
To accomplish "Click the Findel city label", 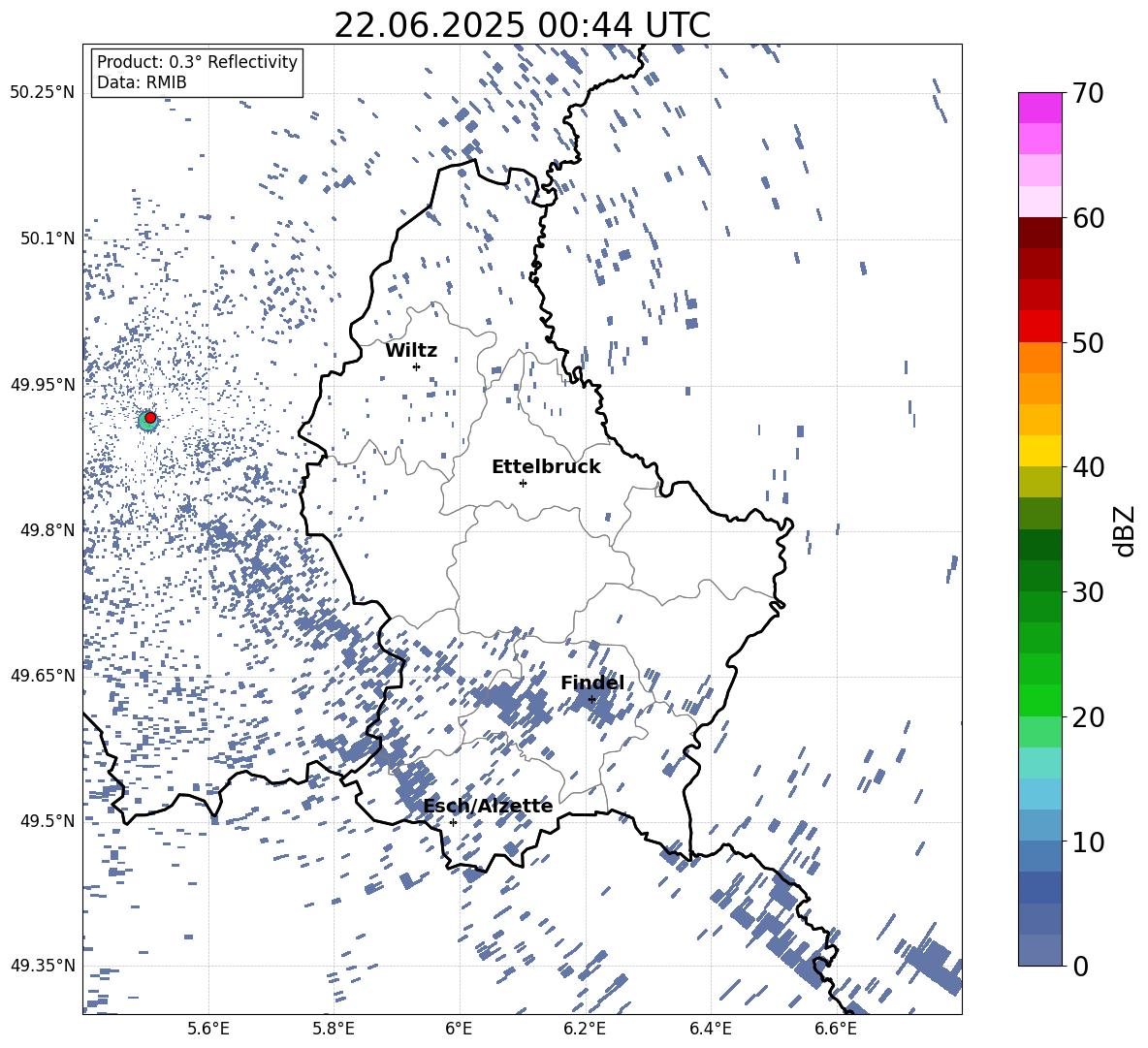I will pos(592,683).
